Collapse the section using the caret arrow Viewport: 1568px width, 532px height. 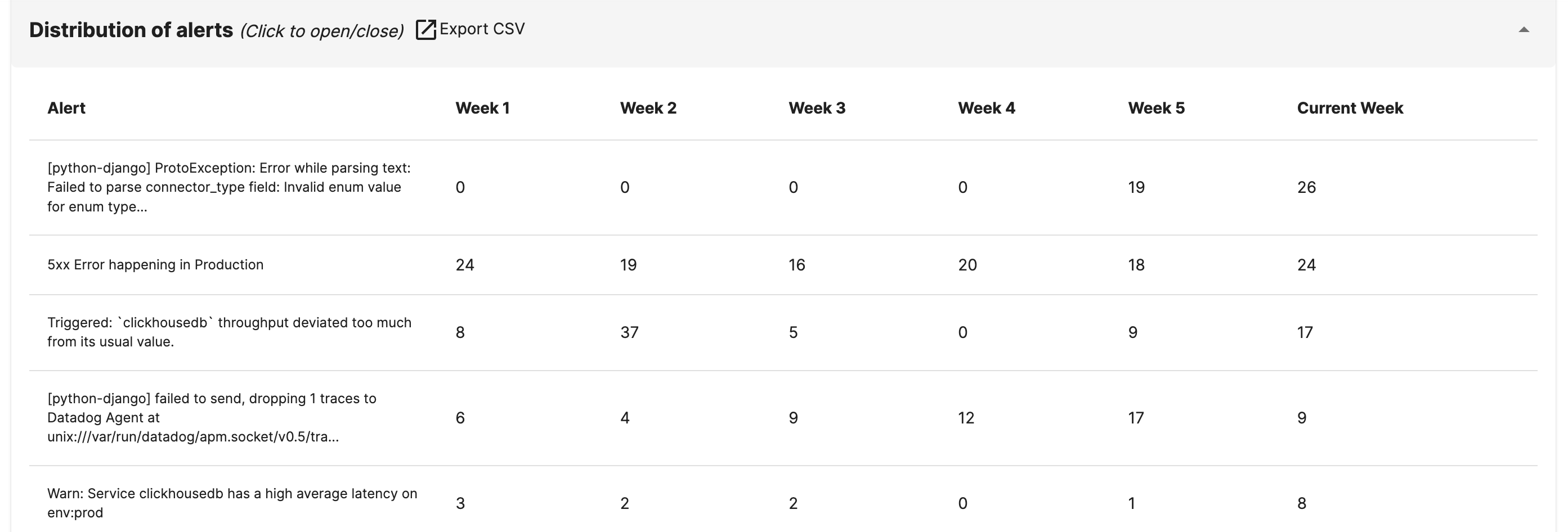1524,30
